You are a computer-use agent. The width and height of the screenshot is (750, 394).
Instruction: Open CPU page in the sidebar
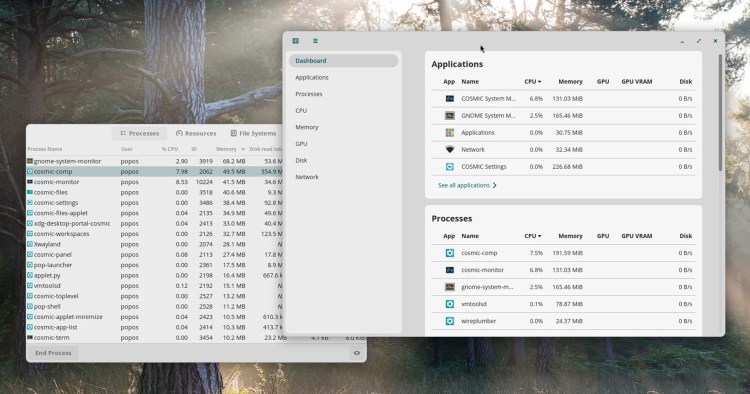[343, 110]
